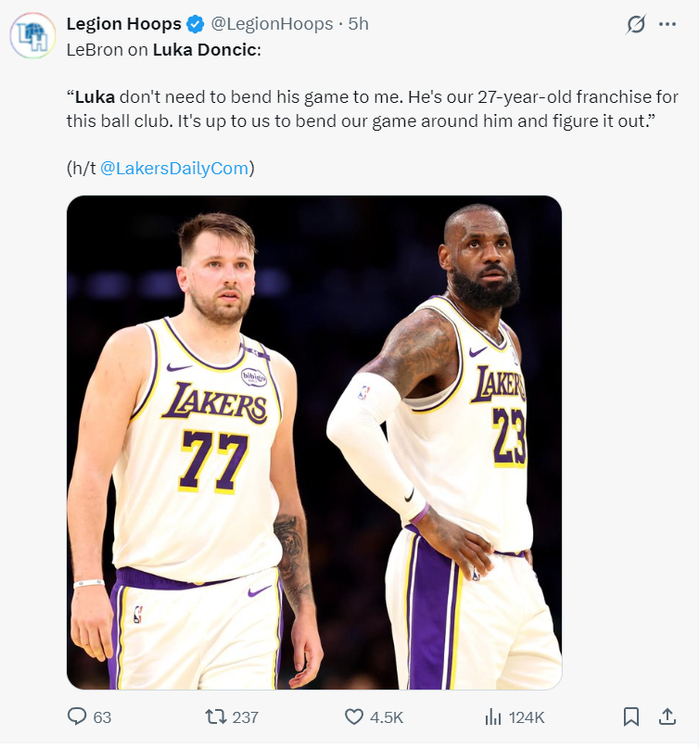Viewport: 700px width, 748px height.
Task: Click the 237 reposts count
Action: pos(245,717)
